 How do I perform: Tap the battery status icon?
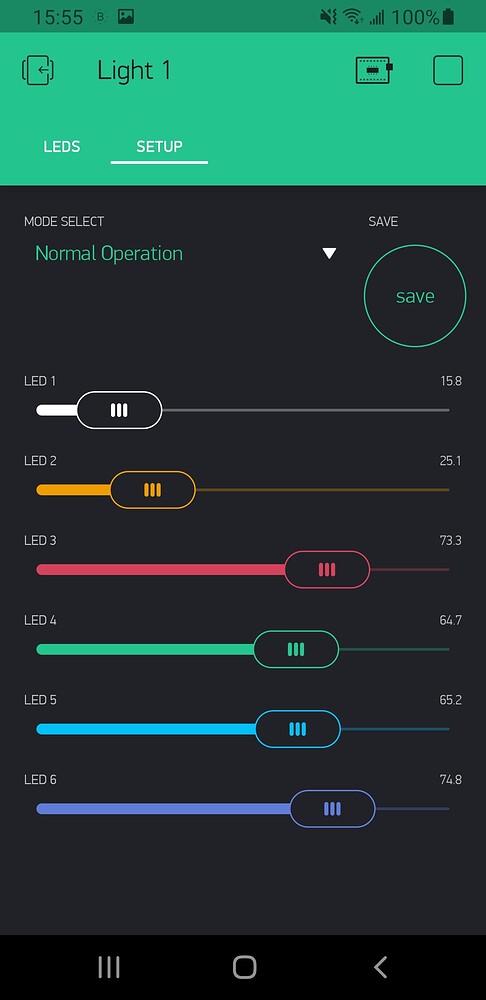coord(448,17)
